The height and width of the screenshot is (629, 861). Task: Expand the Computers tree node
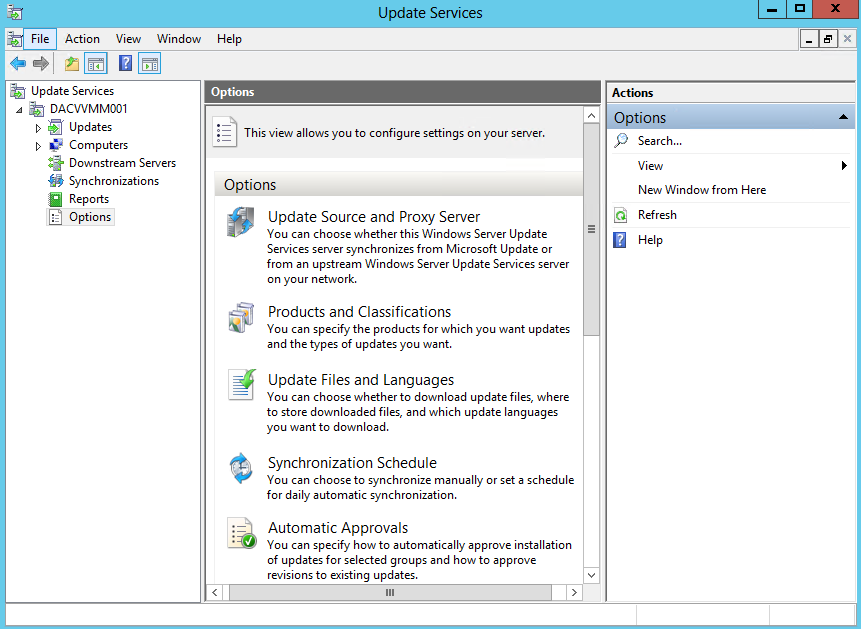click(x=38, y=146)
